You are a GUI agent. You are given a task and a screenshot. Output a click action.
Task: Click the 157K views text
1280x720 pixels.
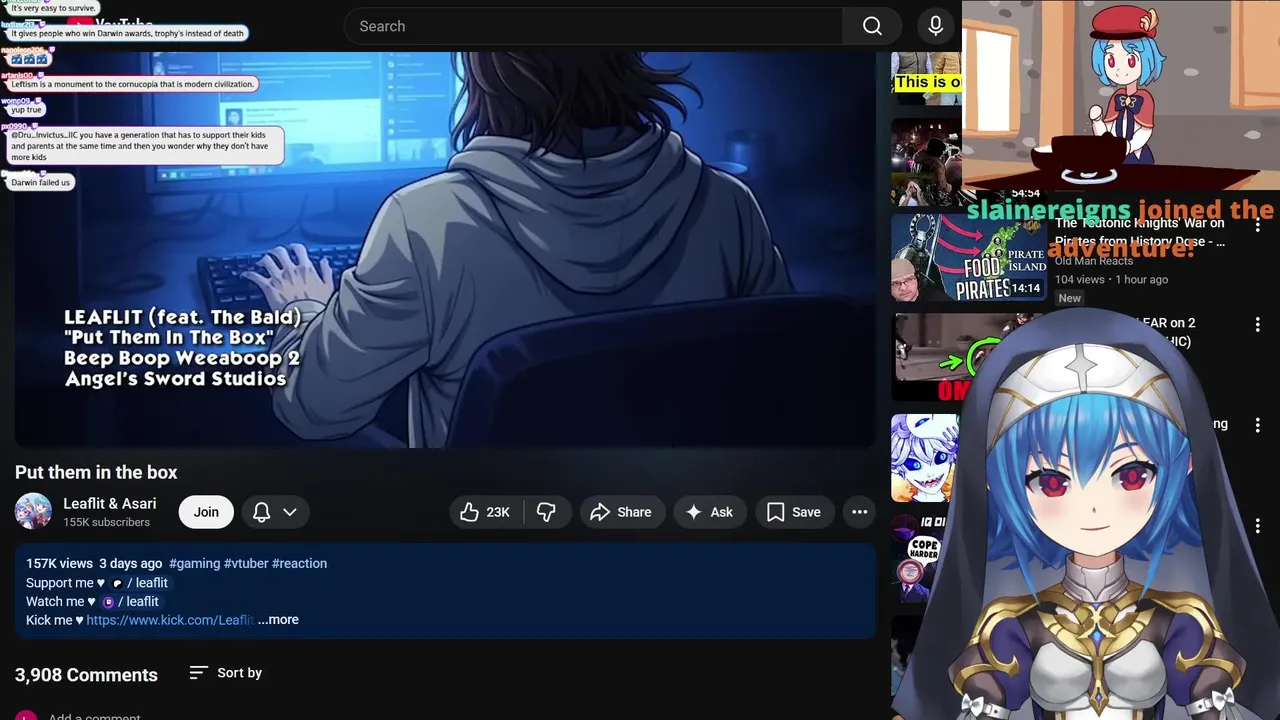click(59, 563)
